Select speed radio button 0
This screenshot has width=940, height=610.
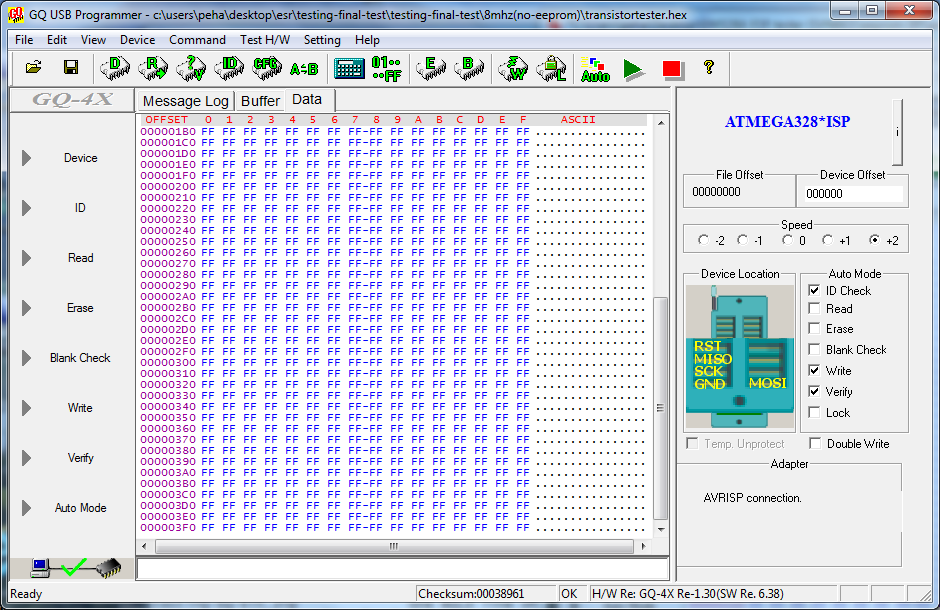(x=789, y=240)
